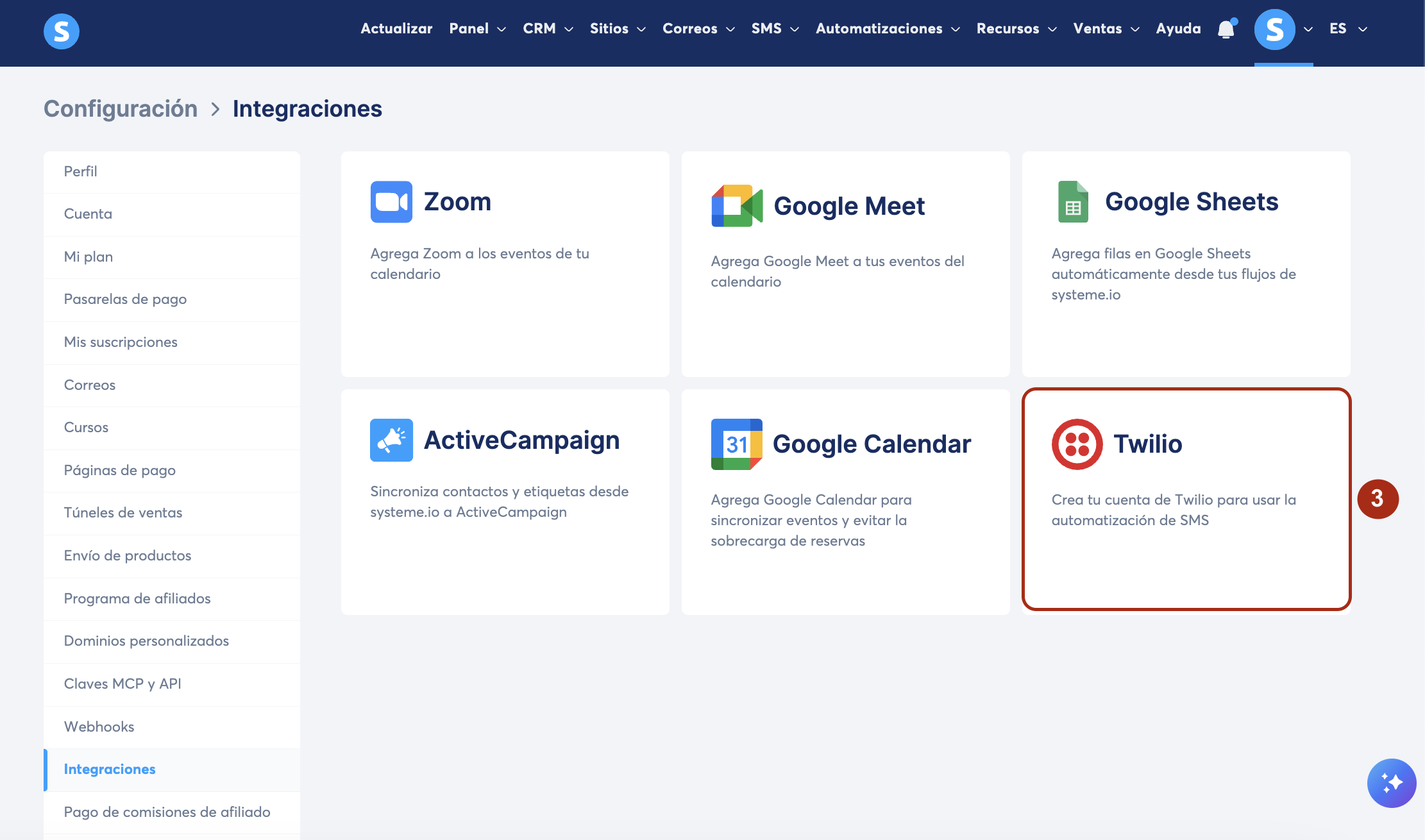Click the Google Calendar logo icon

[736, 444]
